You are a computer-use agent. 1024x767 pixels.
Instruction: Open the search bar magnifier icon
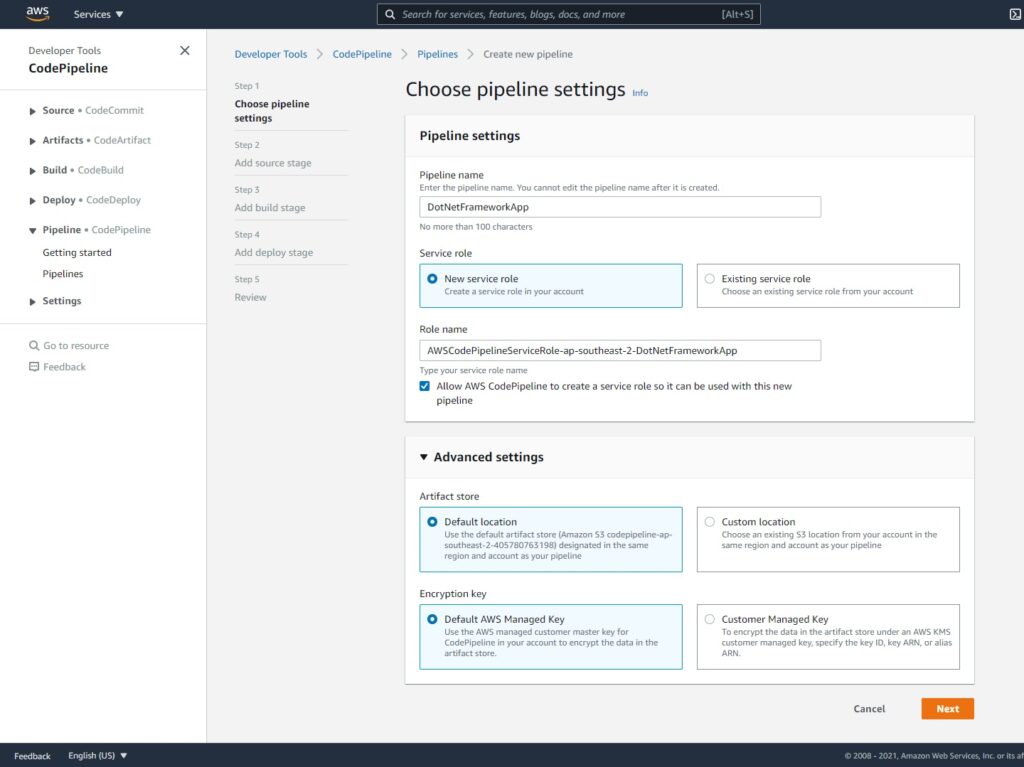point(390,14)
